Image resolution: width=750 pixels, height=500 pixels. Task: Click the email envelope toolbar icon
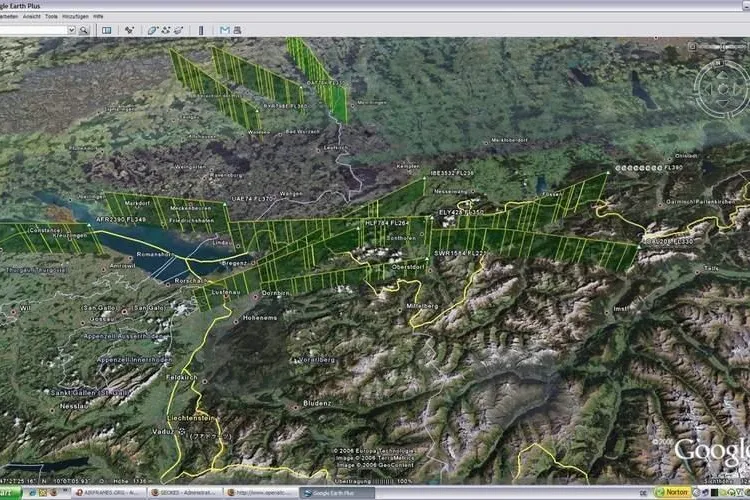point(224,30)
